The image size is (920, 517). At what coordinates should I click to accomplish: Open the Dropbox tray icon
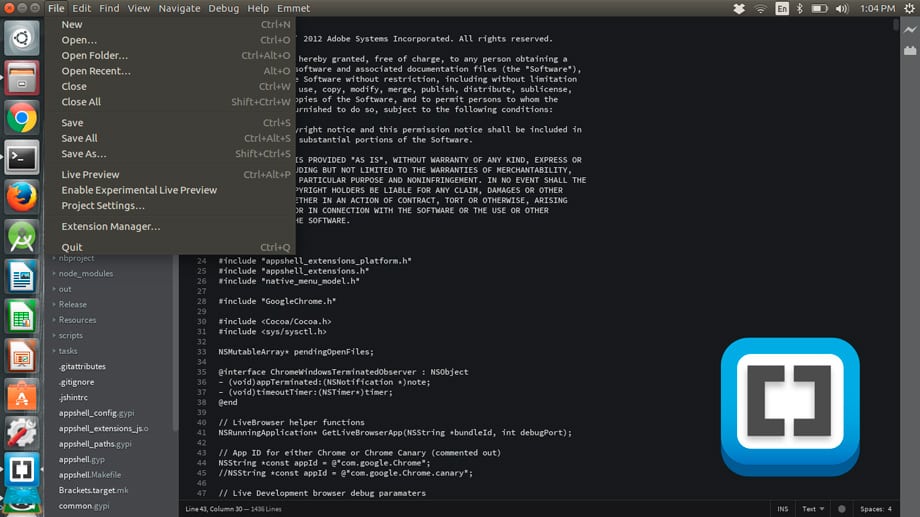[x=739, y=9]
